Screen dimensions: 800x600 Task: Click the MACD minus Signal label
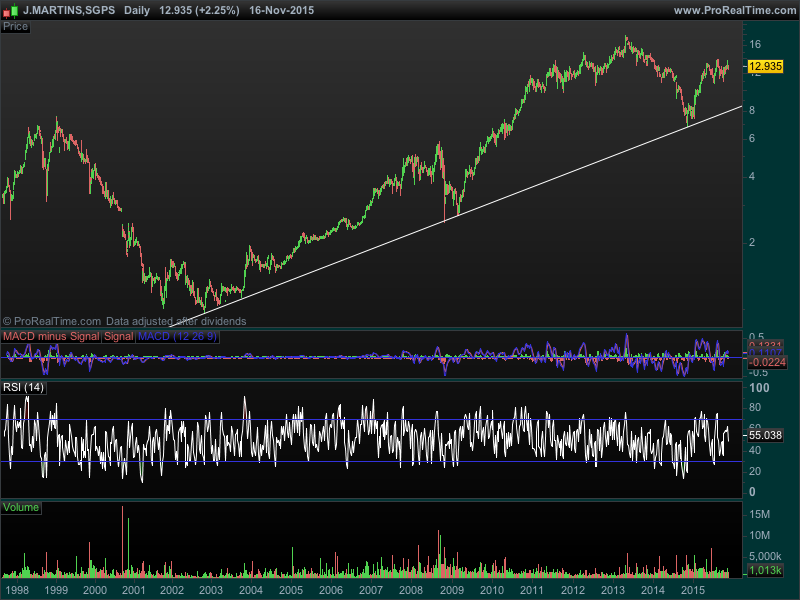[x=51, y=337]
